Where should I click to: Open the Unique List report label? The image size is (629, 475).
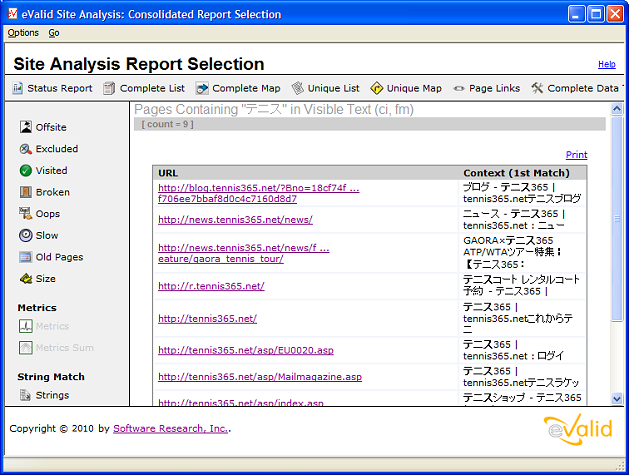click(333, 88)
